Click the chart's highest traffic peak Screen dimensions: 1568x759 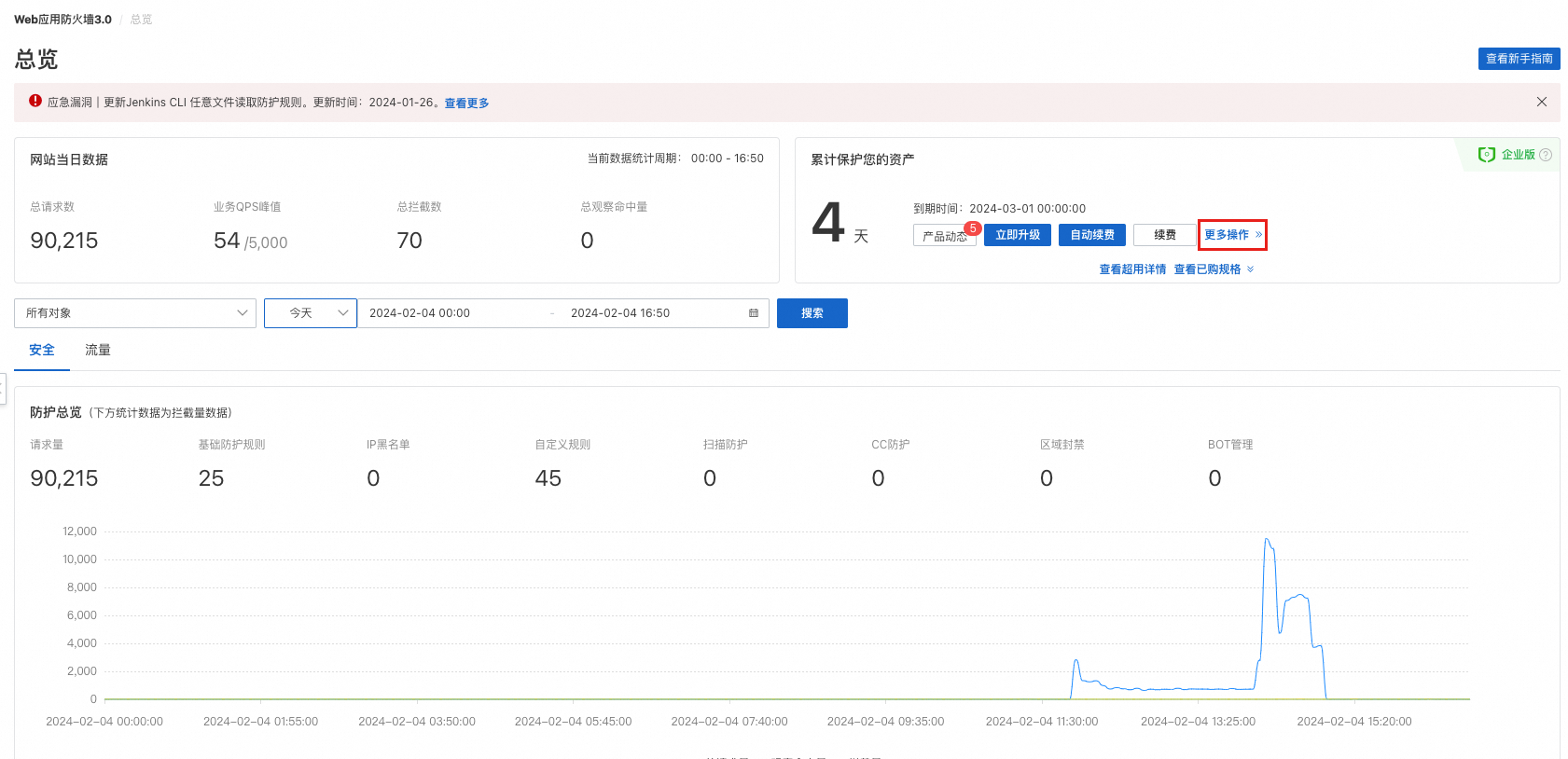[1267, 539]
